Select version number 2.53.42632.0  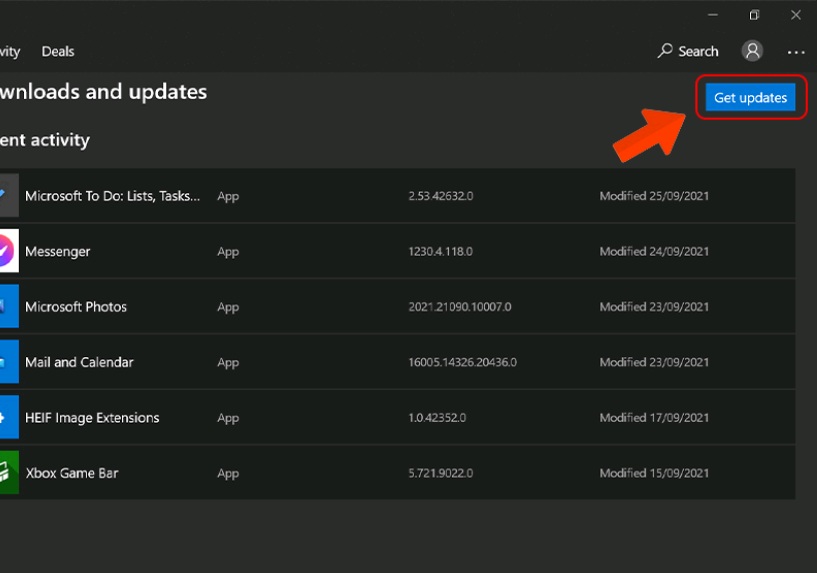pyautogui.click(x=441, y=196)
